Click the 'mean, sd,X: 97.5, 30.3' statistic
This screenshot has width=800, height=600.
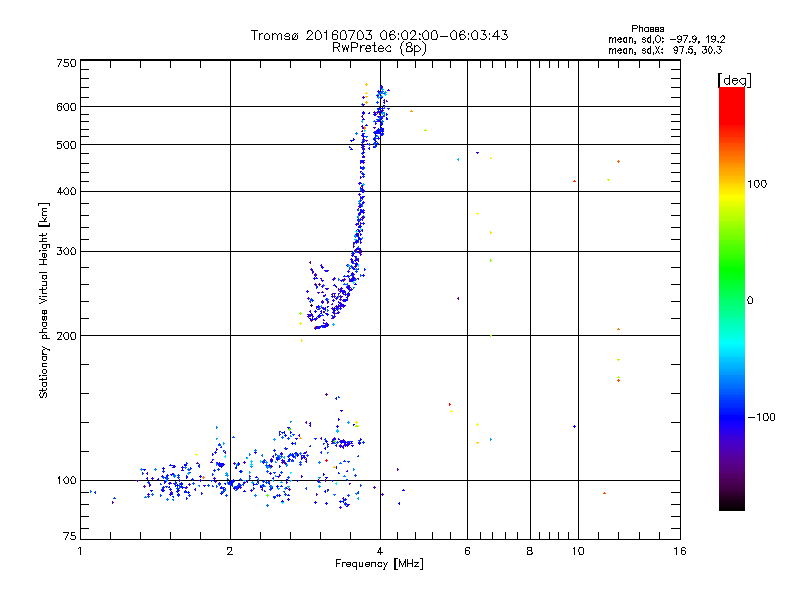[665, 50]
